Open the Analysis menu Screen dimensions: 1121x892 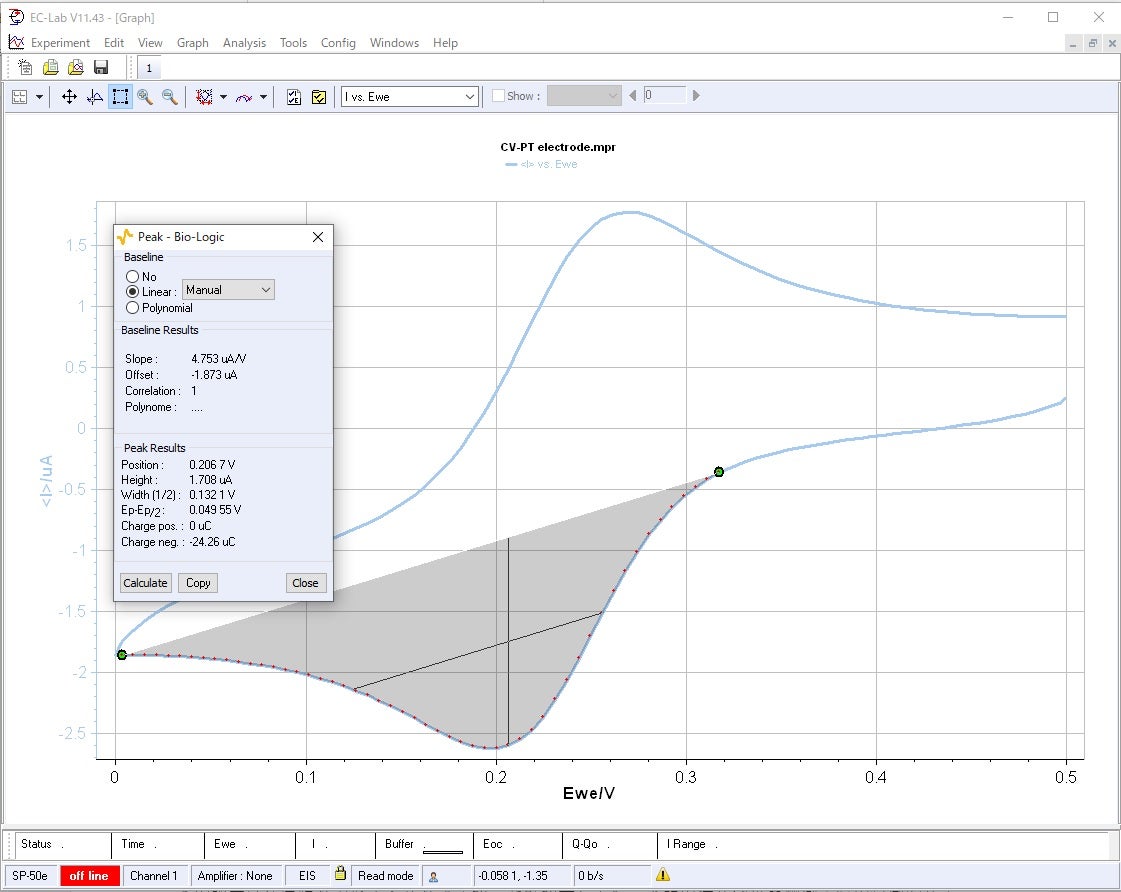pos(245,43)
